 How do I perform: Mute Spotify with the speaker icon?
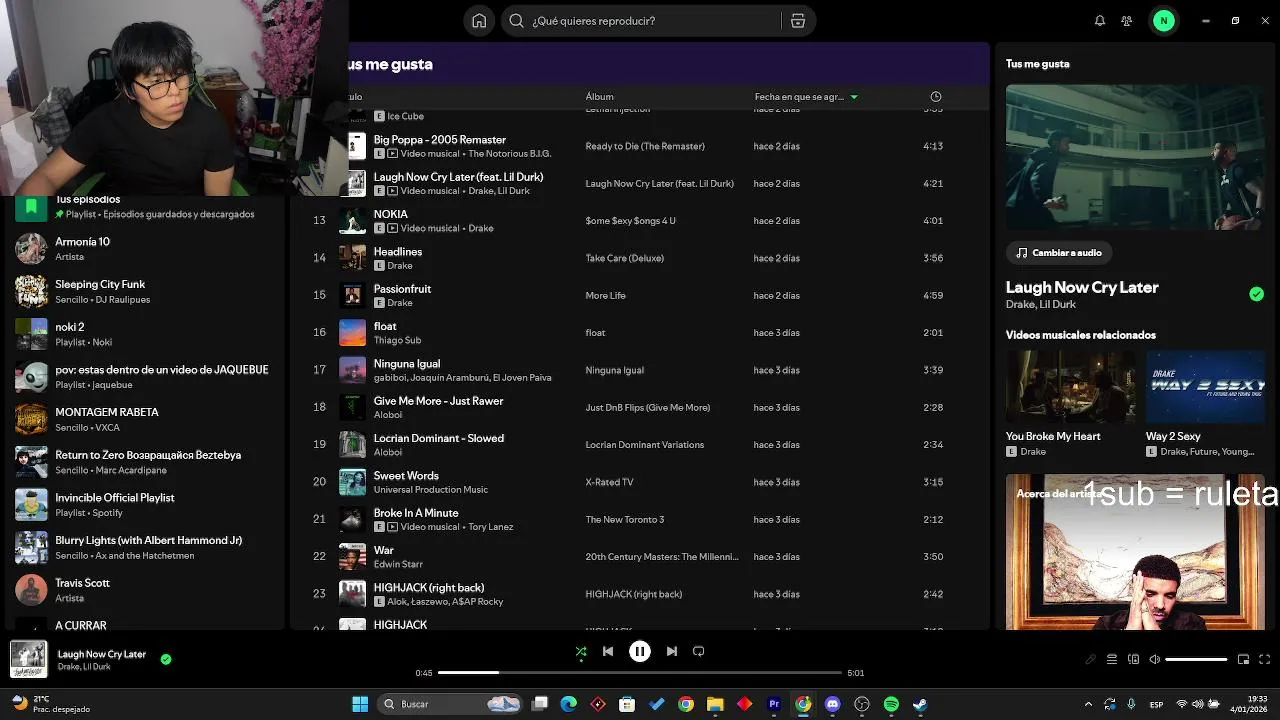pos(1154,660)
